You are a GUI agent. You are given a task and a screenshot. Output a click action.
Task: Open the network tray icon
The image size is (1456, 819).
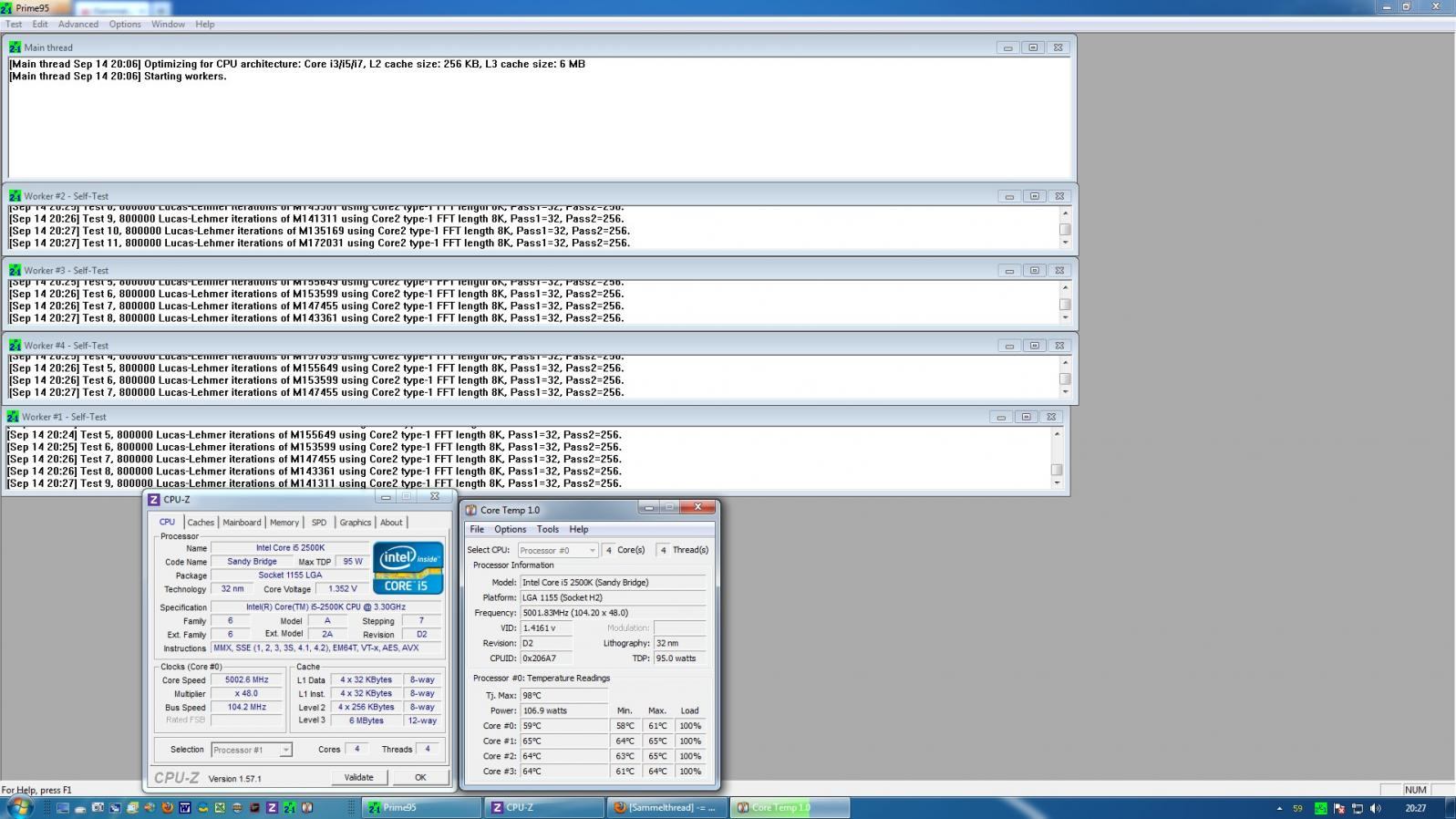(1358, 808)
